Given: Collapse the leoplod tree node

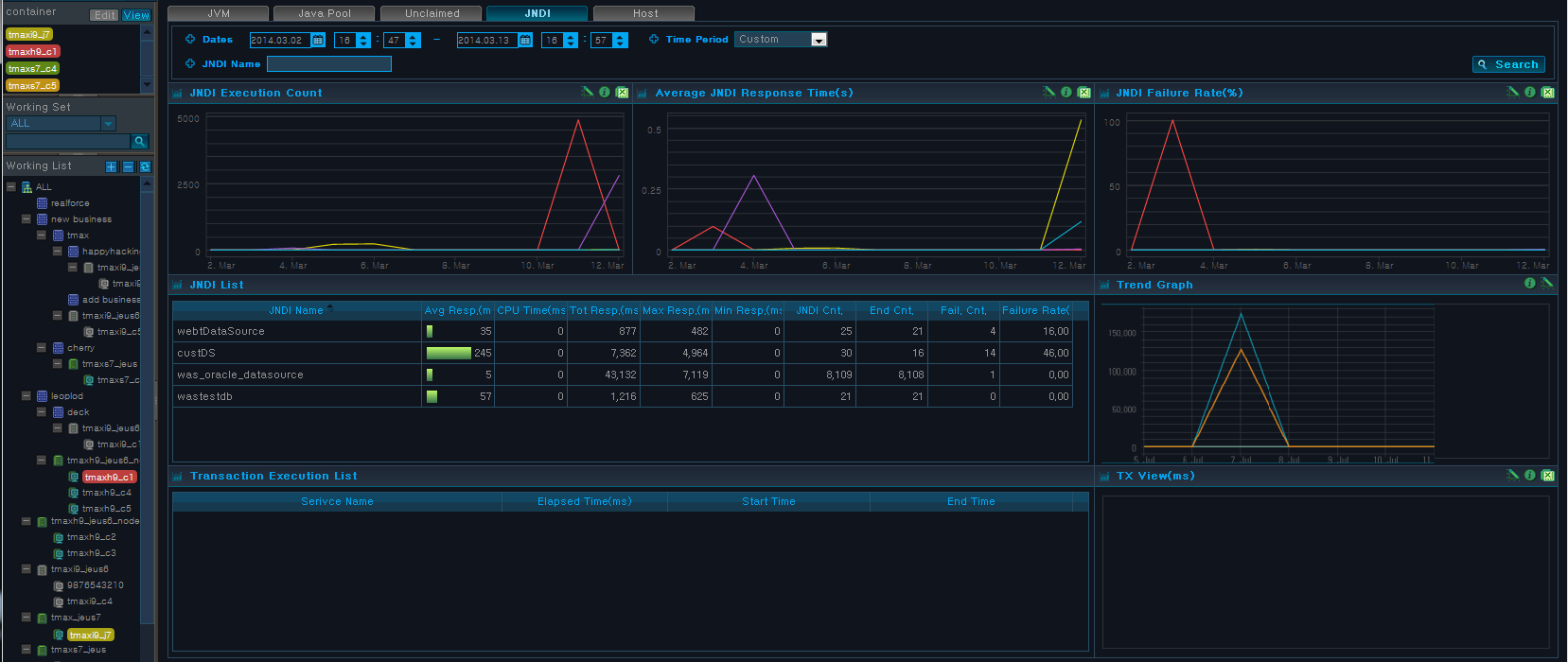Looking at the screenshot, I should [26, 395].
